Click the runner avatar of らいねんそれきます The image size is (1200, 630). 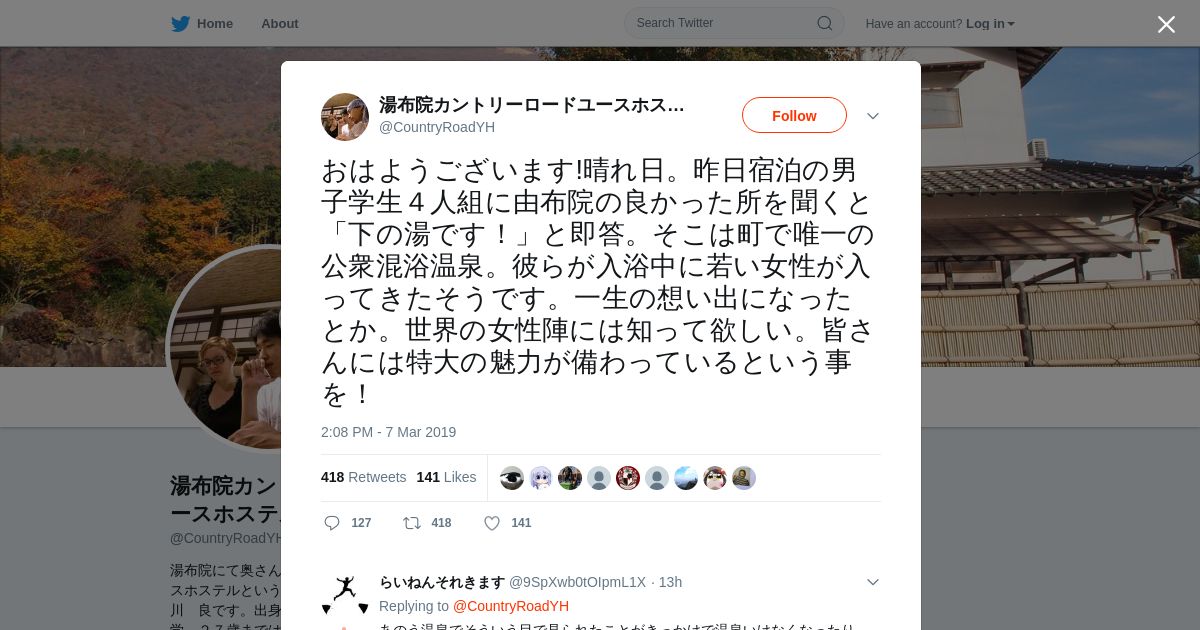345,595
